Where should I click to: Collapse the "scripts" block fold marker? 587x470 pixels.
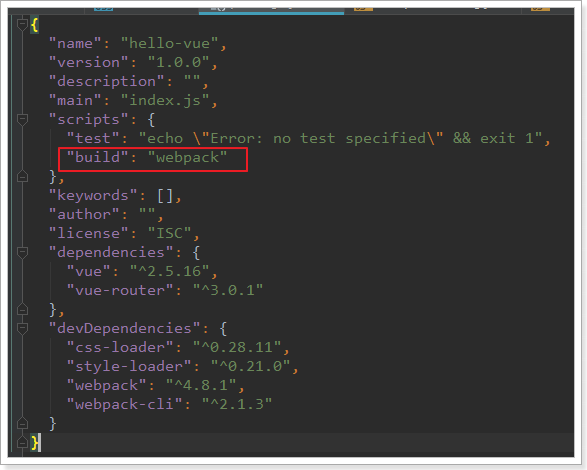click(22, 119)
